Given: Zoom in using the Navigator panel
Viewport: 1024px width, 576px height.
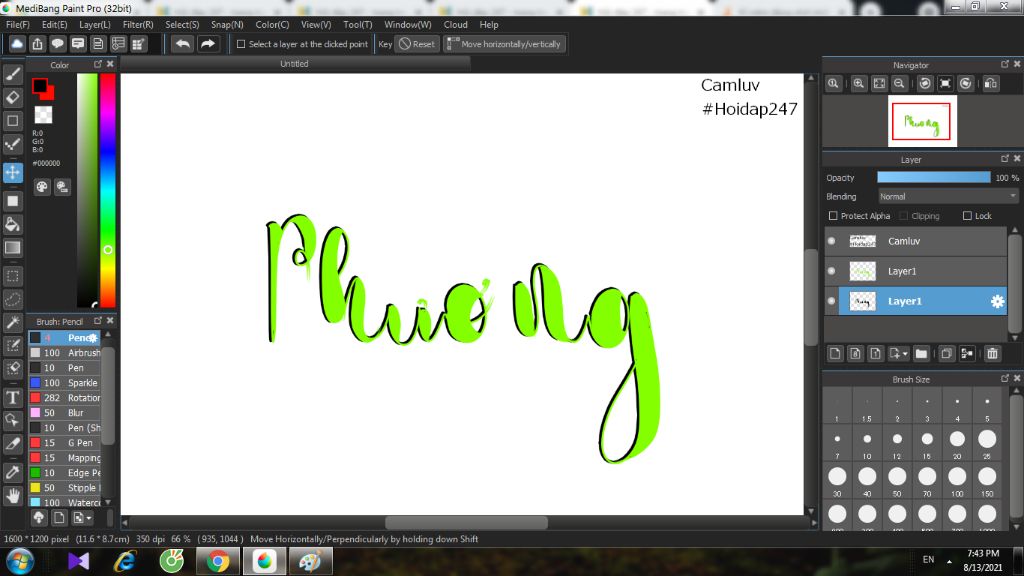Looking at the screenshot, I should pyautogui.click(x=859, y=84).
